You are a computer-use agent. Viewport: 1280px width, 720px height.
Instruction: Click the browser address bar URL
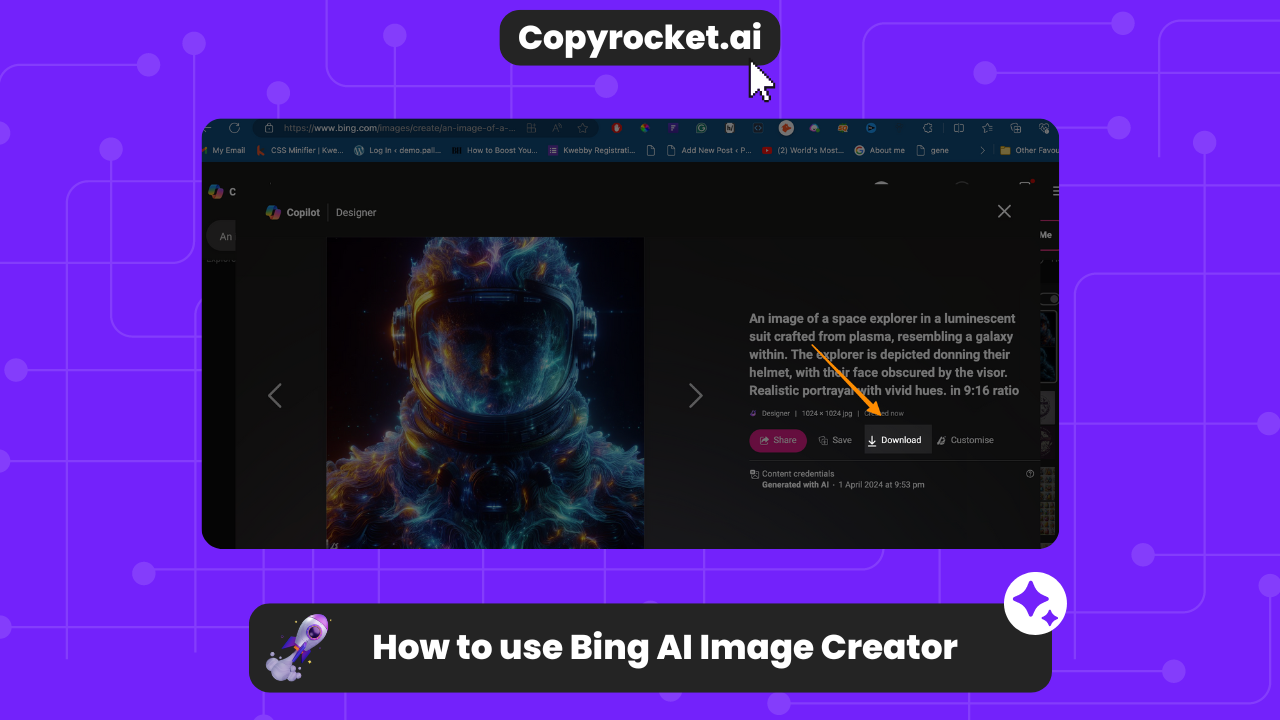pyautogui.click(x=400, y=128)
